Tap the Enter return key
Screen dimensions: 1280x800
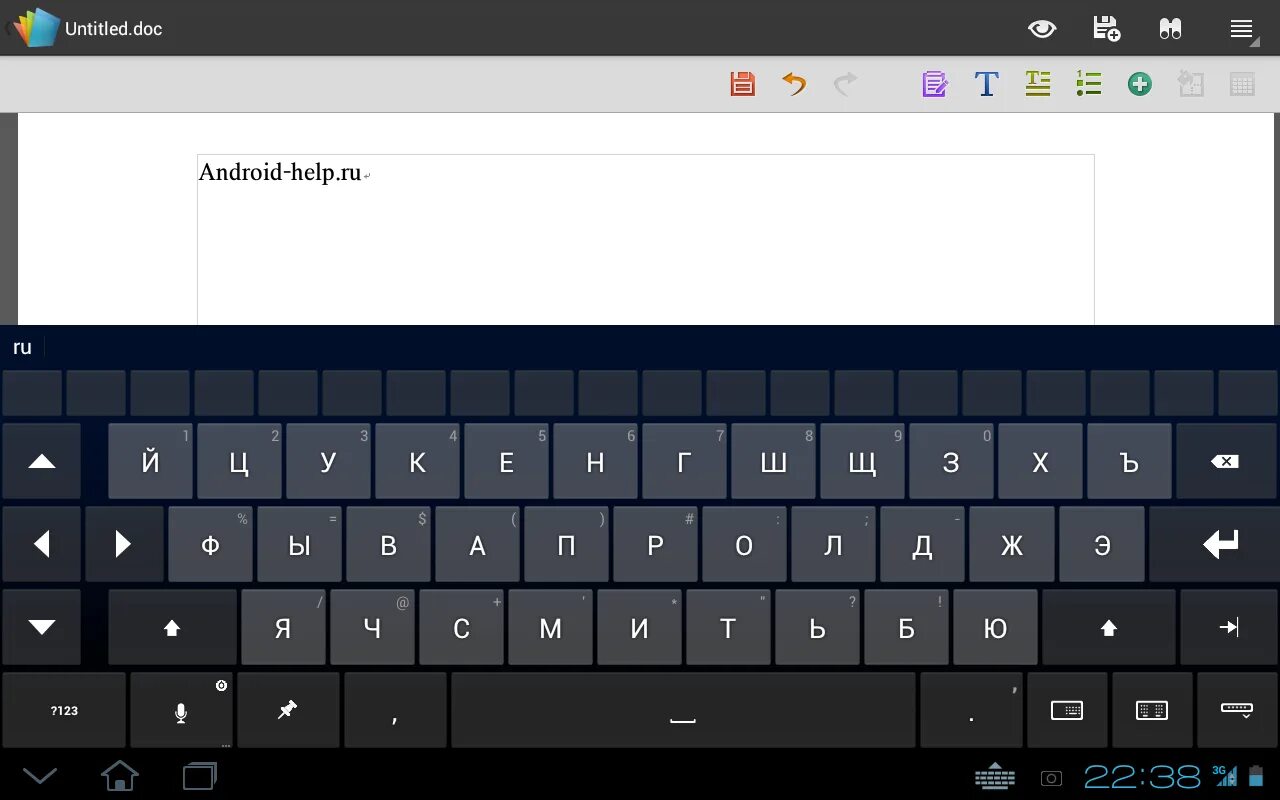click(x=1213, y=544)
